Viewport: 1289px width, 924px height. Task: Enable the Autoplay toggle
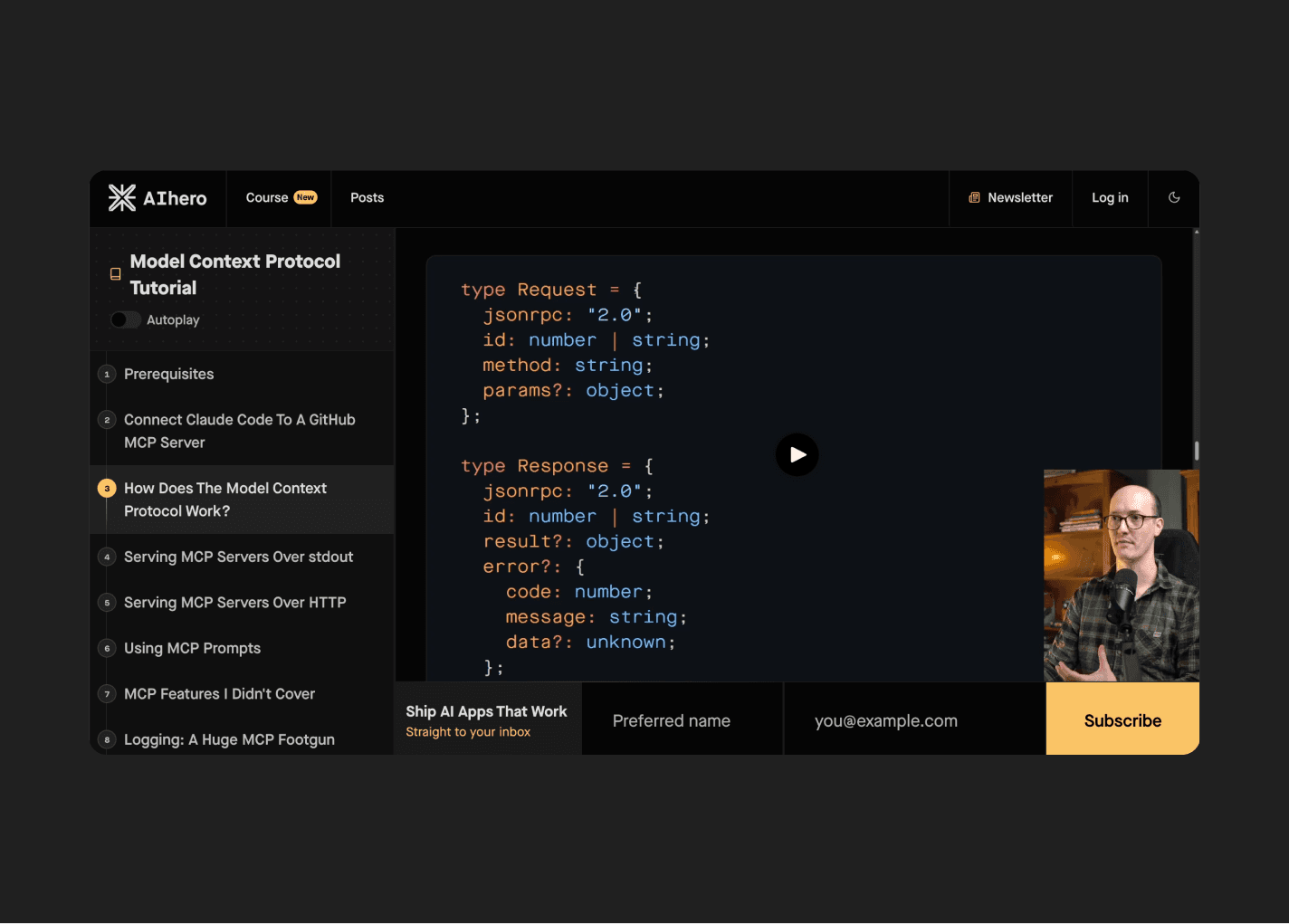pos(125,320)
